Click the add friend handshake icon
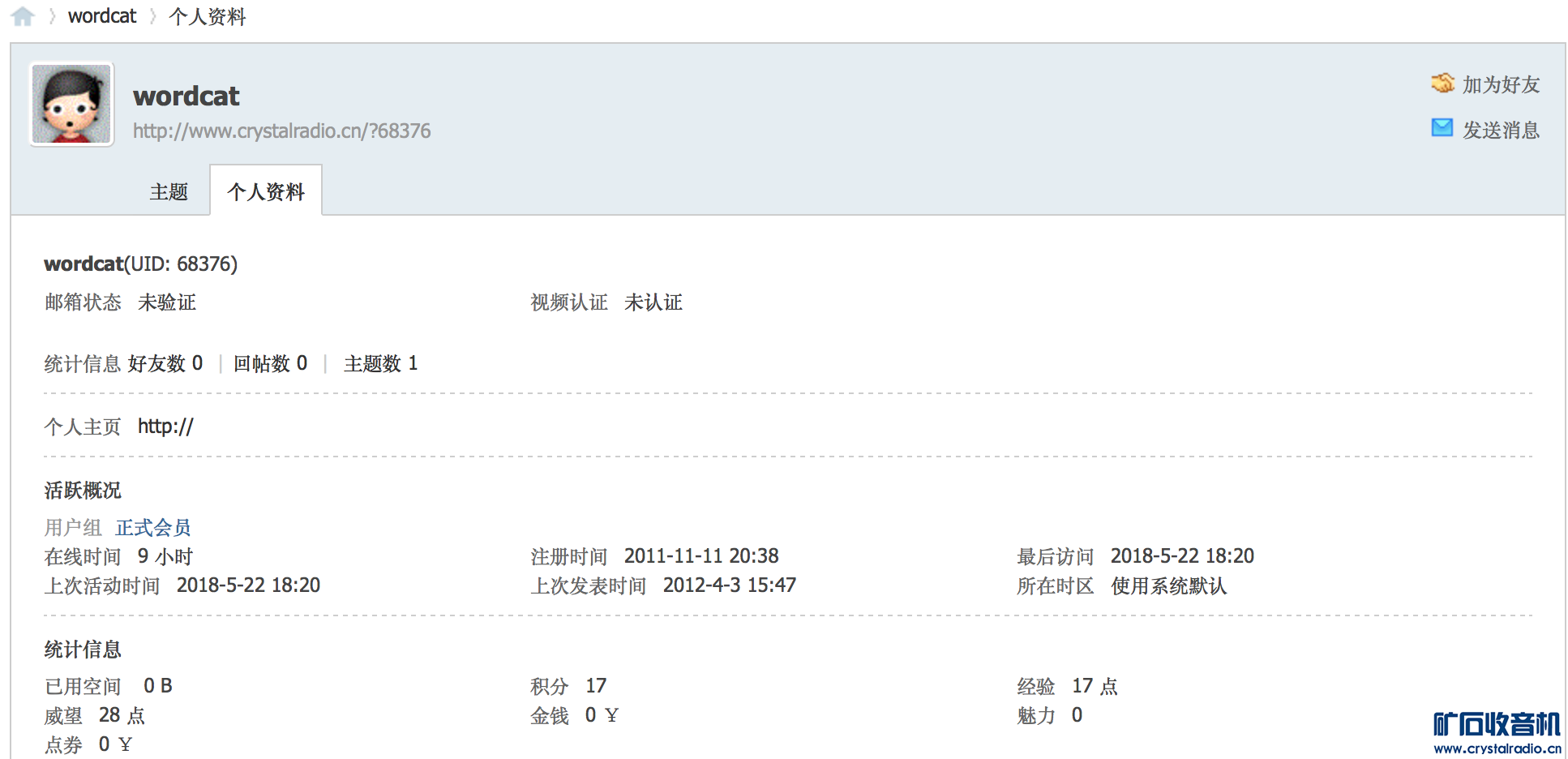Screen dimensions: 1568x759 [x=1442, y=83]
